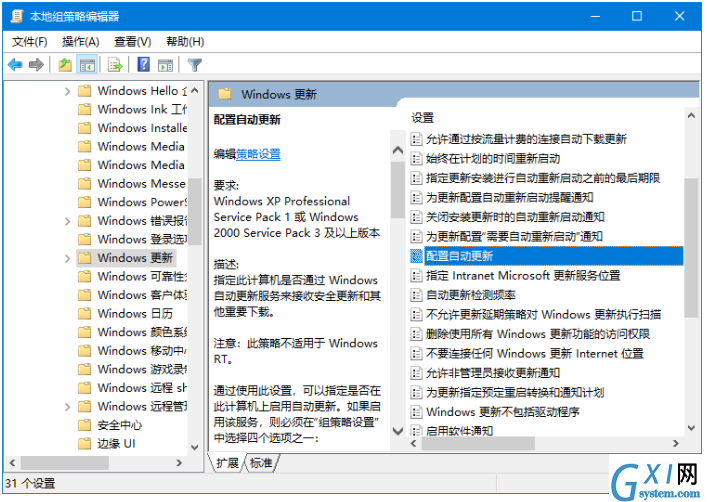Click the folder icon for 安全中心
The width and height of the screenshot is (707, 502).
pyautogui.click(x=84, y=425)
